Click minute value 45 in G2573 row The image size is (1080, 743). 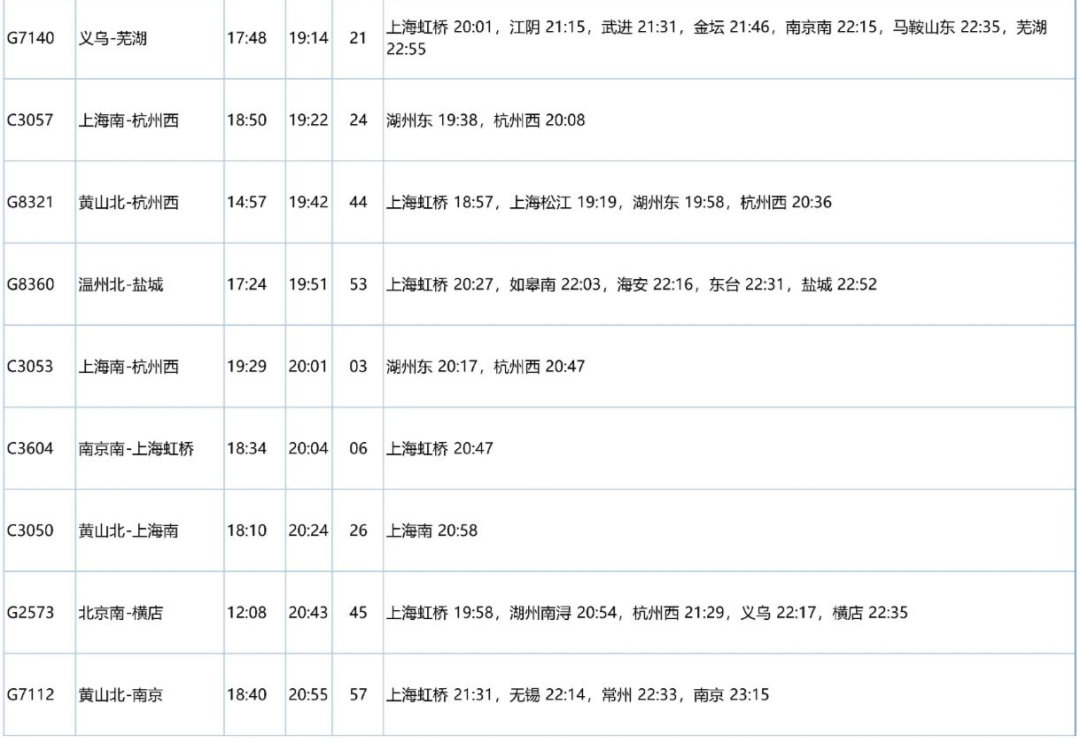coord(357,612)
